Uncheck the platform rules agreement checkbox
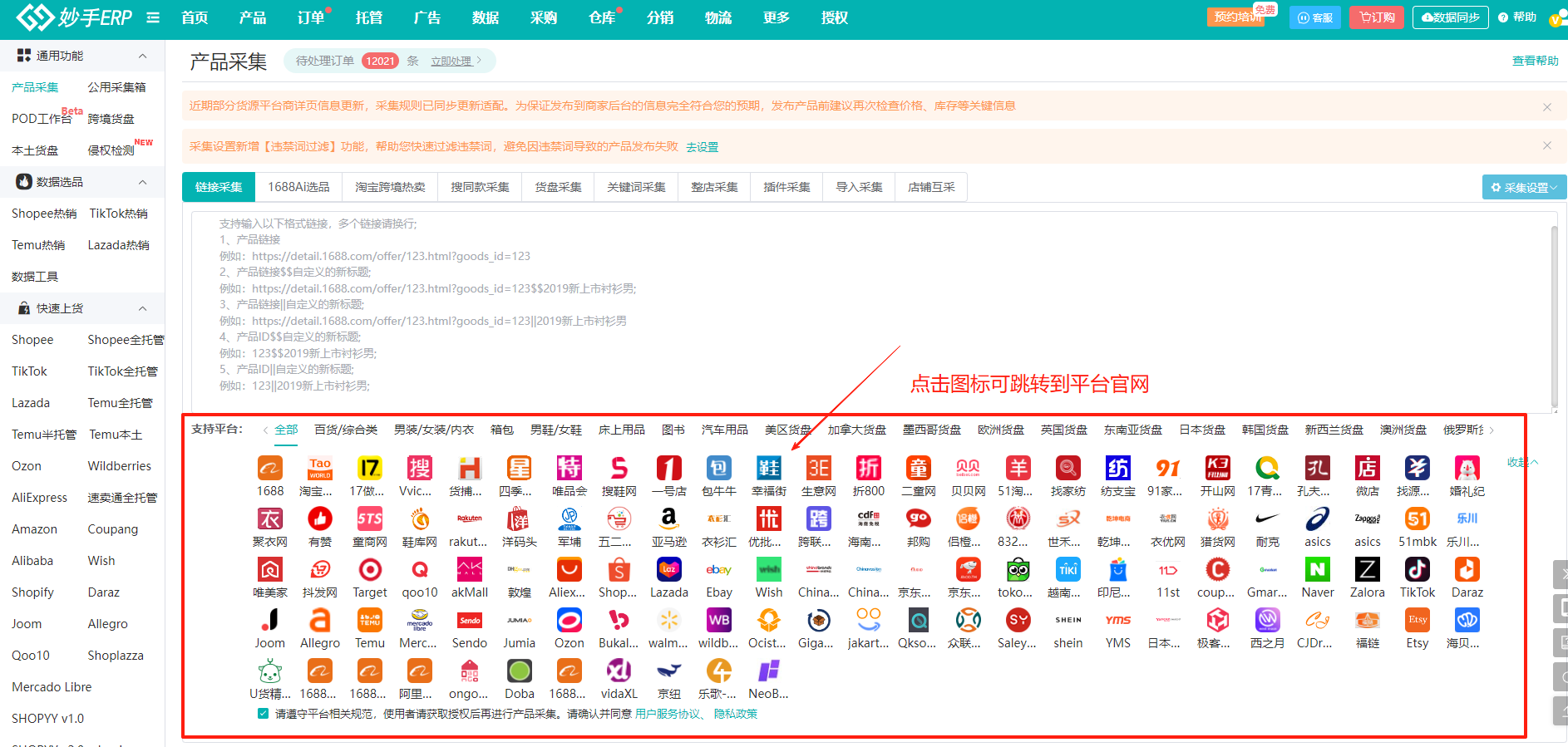The height and width of the screenshot is (747, 1568). 264,714
